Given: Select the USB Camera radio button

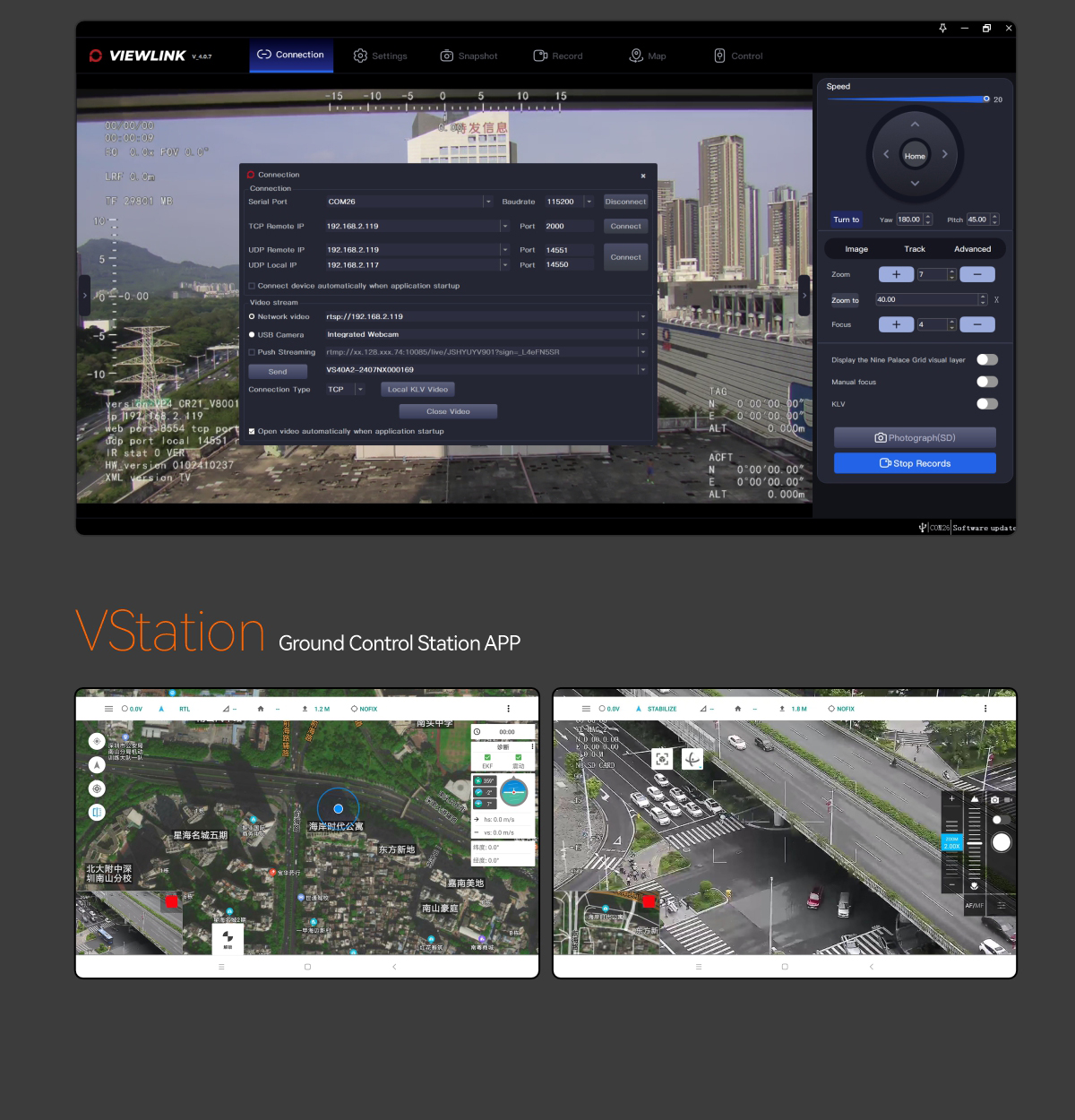Looking at the screenshot, I should [252, 334].
